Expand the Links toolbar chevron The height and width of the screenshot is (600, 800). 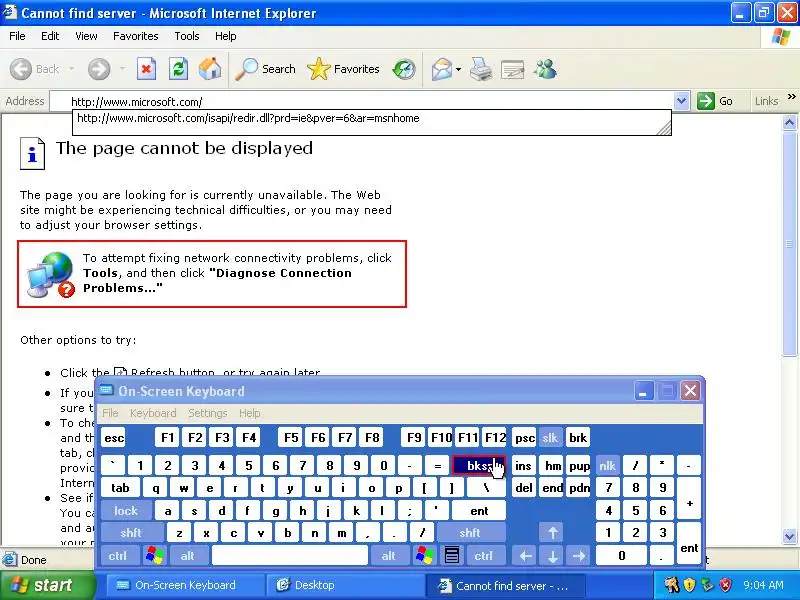click(x=791, y=96)
